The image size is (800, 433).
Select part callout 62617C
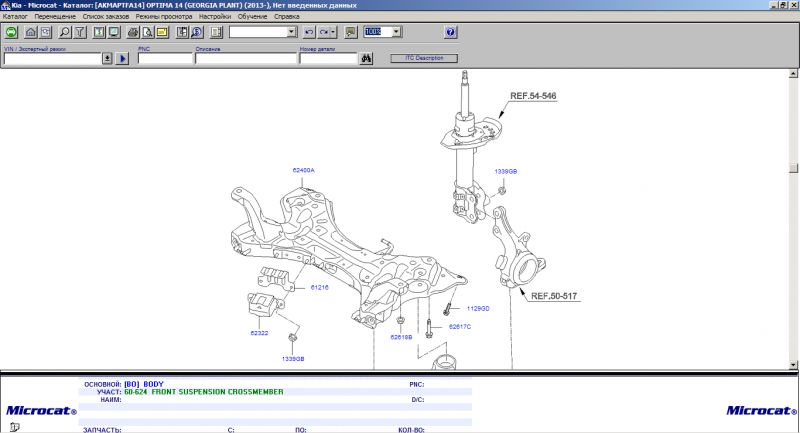pyautogui.click(x=460, y=326)
